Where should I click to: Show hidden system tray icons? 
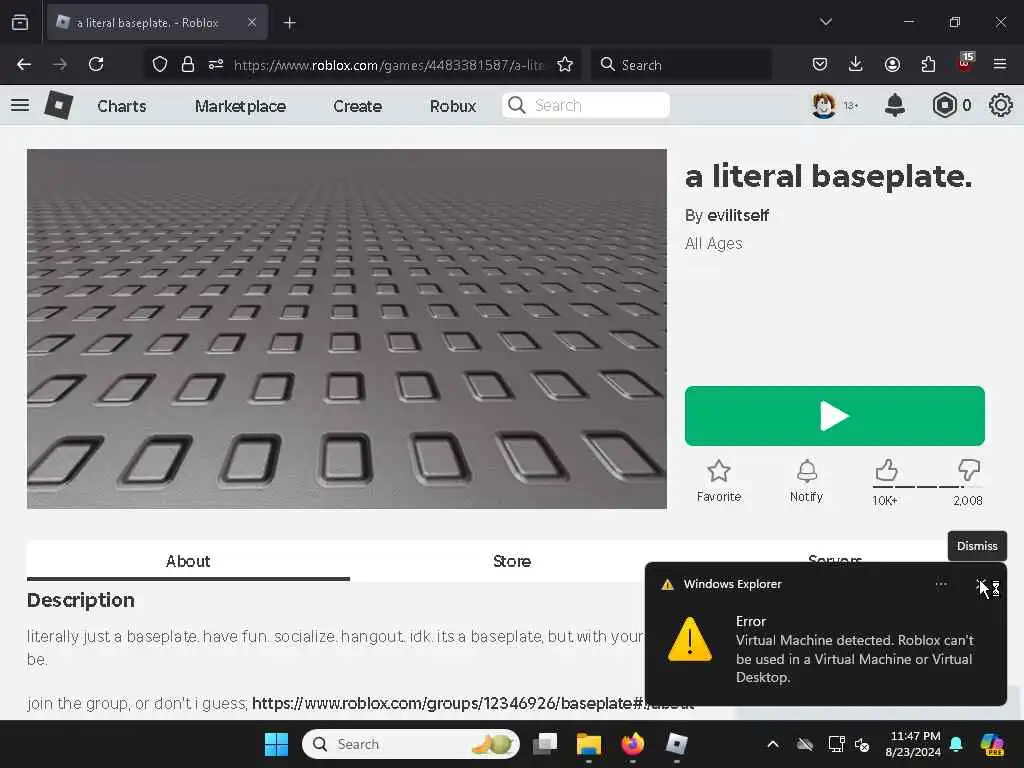pos(773,744)
